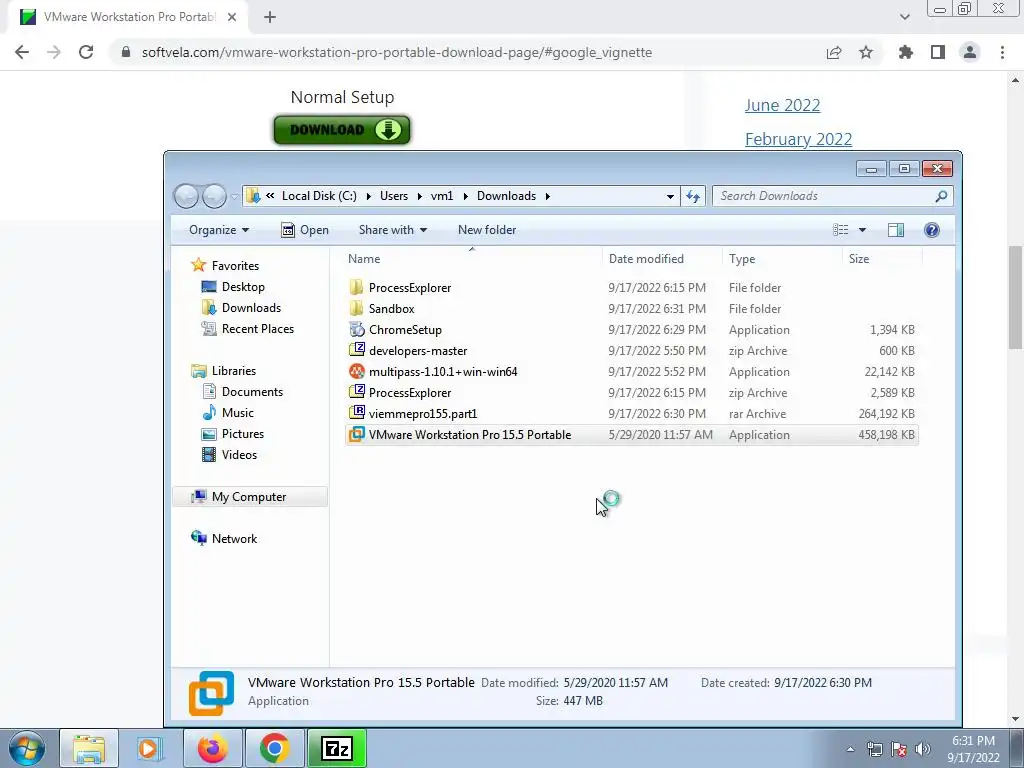
Task: Share this page icon in address bar
Action: click(834, 52)
